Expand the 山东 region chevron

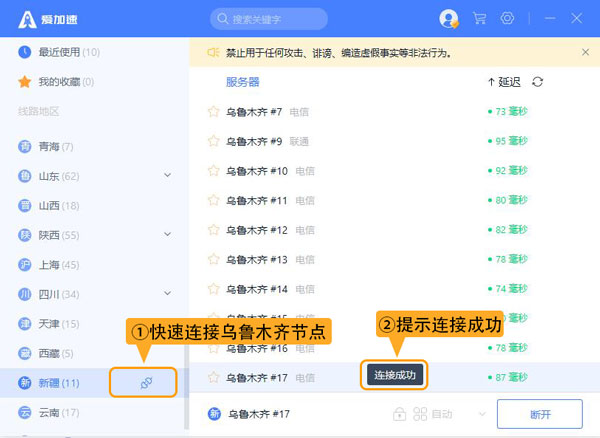pyautogui.click(x=167, y=175)
